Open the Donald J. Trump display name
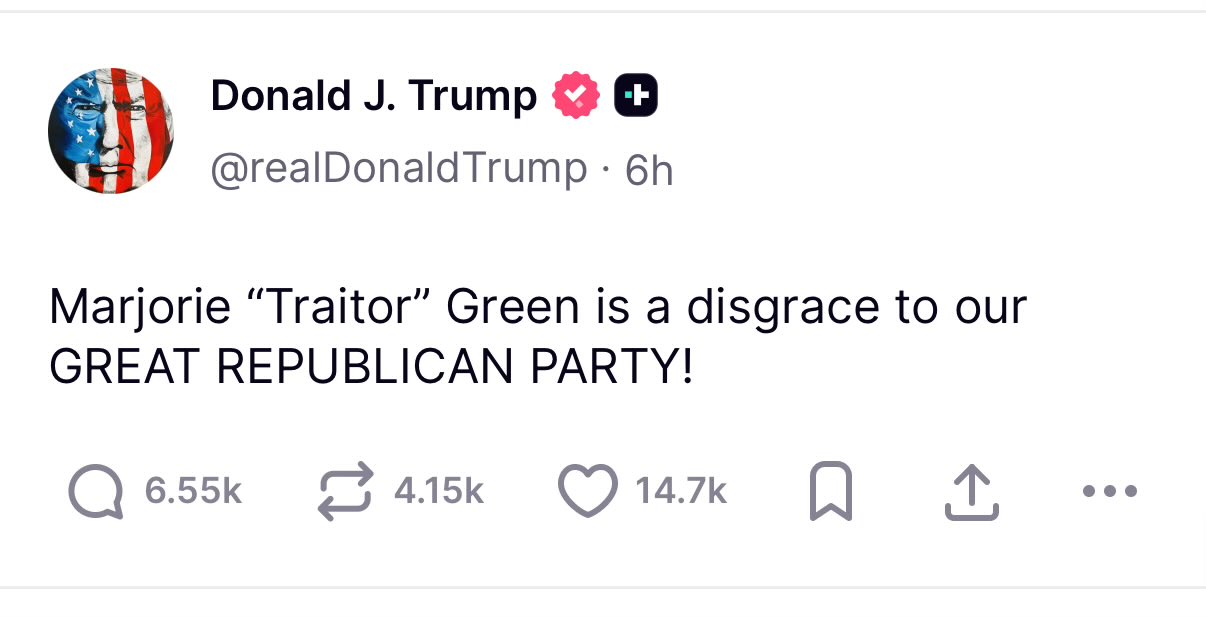 click(373, 96)
